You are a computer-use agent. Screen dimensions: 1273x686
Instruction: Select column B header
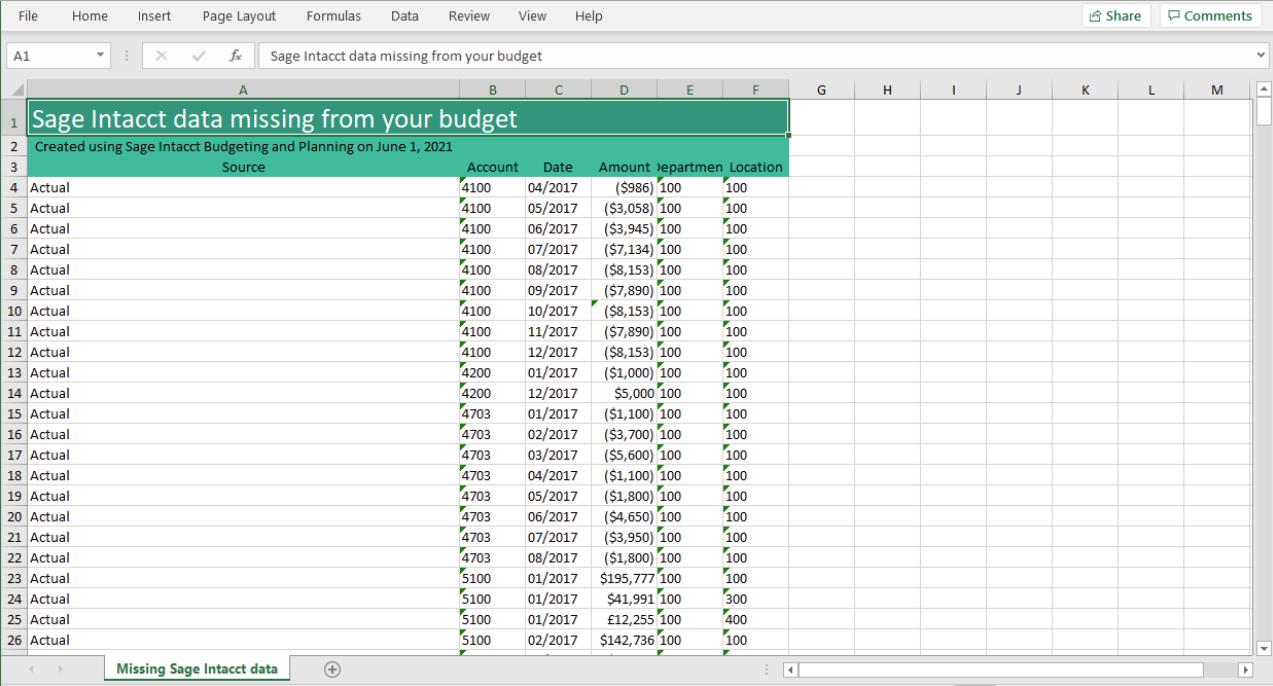coord(492,89)
